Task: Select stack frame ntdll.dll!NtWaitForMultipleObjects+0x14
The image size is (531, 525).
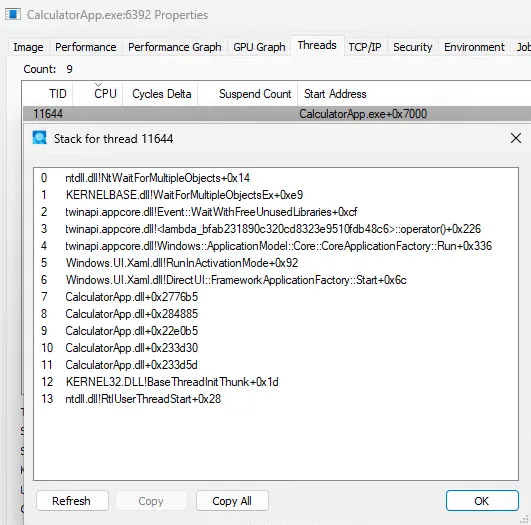Action: [x=276, y=178]
